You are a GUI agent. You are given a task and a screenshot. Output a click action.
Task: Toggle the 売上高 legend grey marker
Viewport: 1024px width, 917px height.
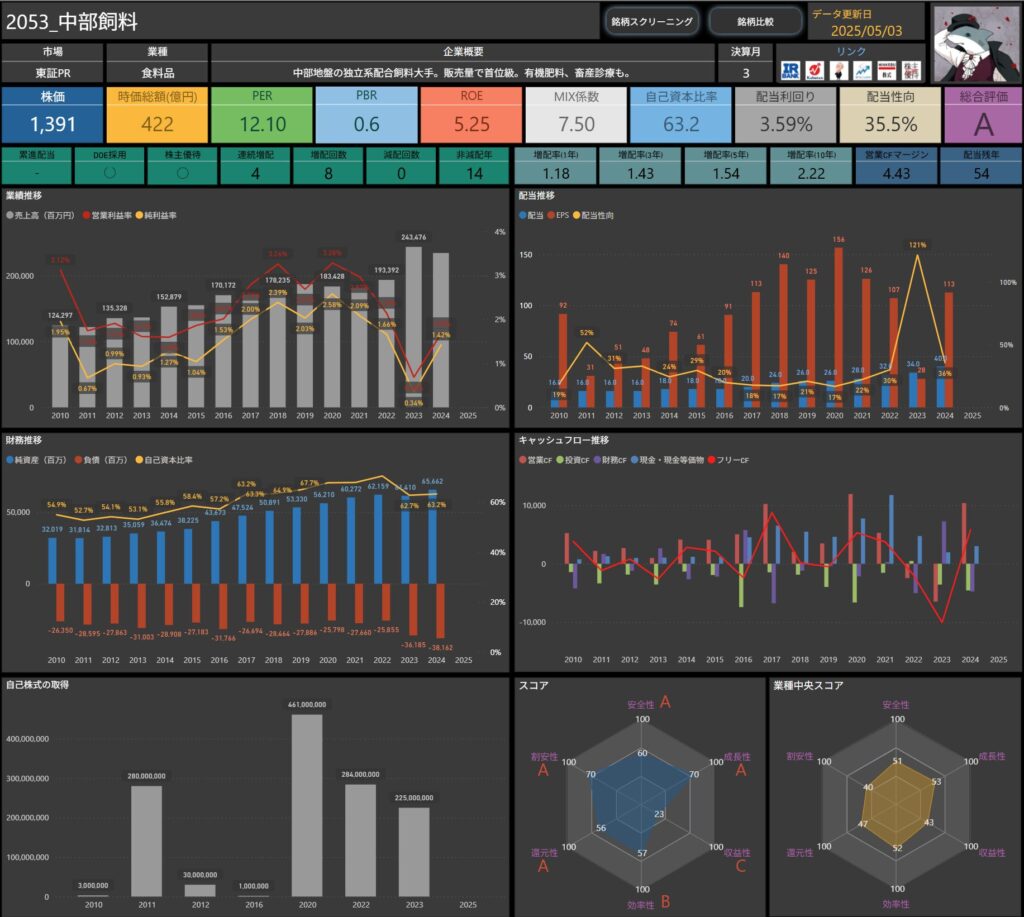10,216
